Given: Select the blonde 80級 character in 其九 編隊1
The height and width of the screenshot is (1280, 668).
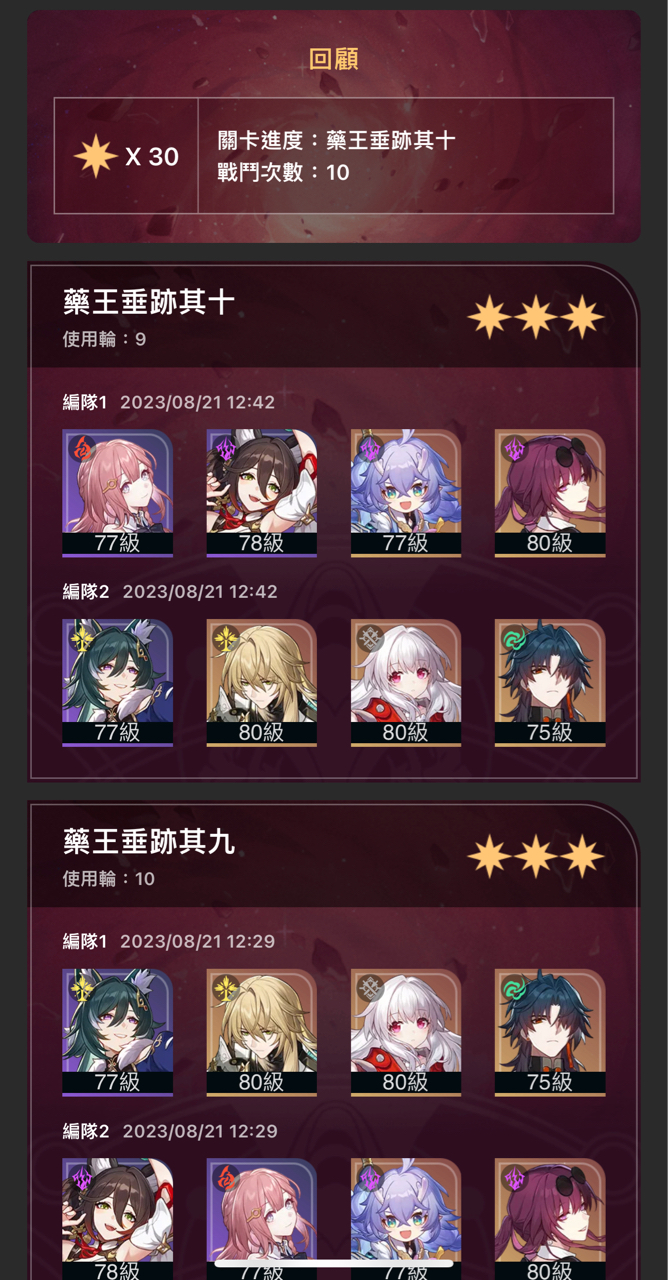Looking at the screenshot, I should pos(262,1033).
